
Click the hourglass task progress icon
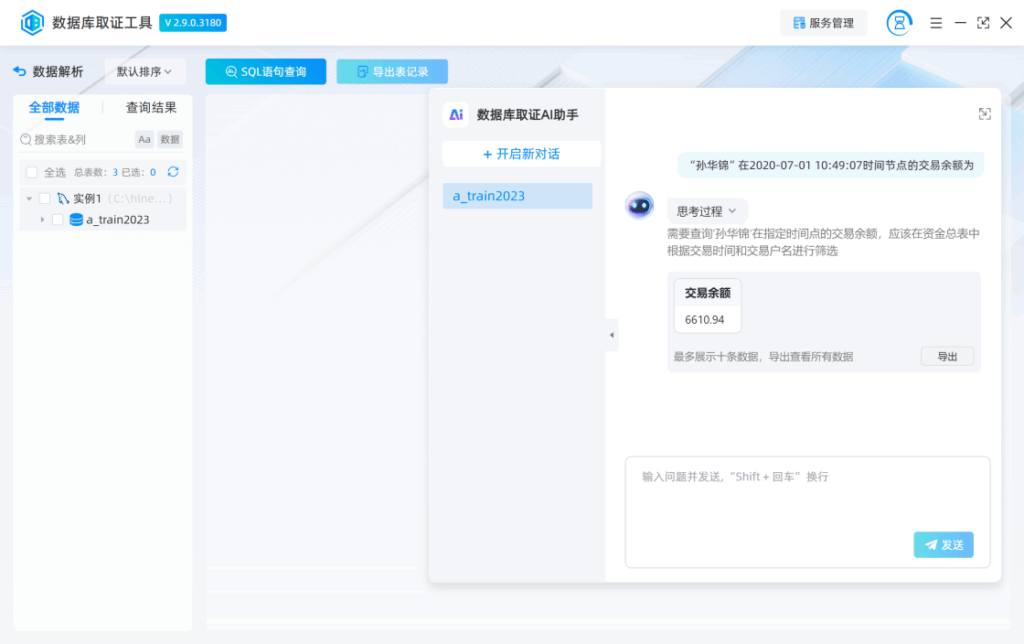898,22
